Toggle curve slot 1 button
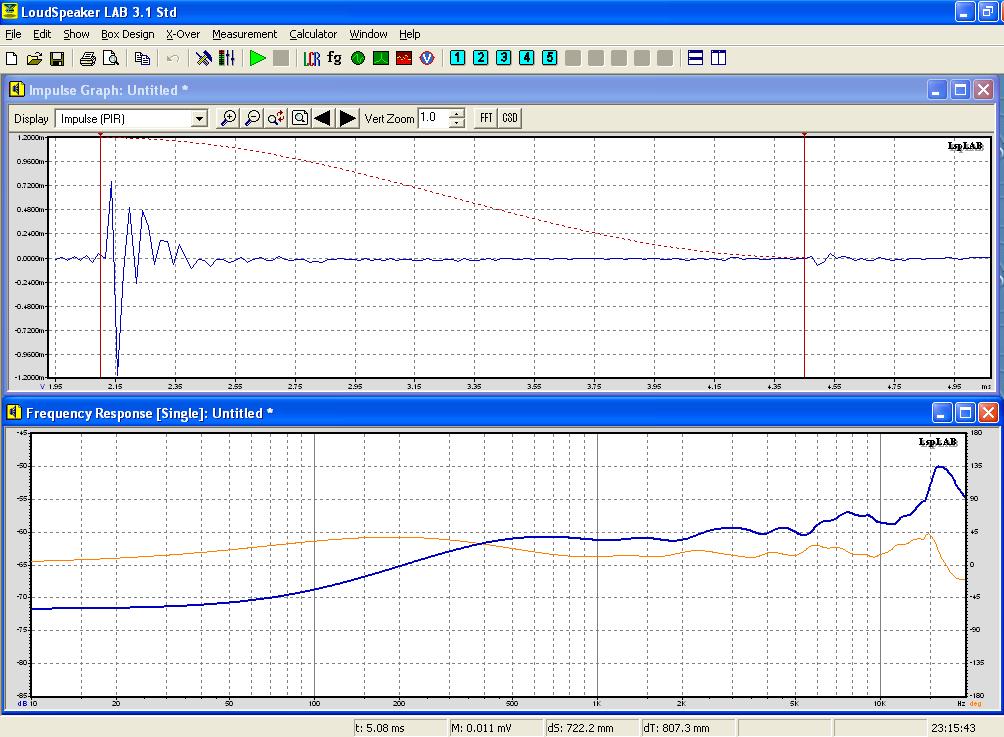Viewport: 1004px width, 737px height. 457,58
